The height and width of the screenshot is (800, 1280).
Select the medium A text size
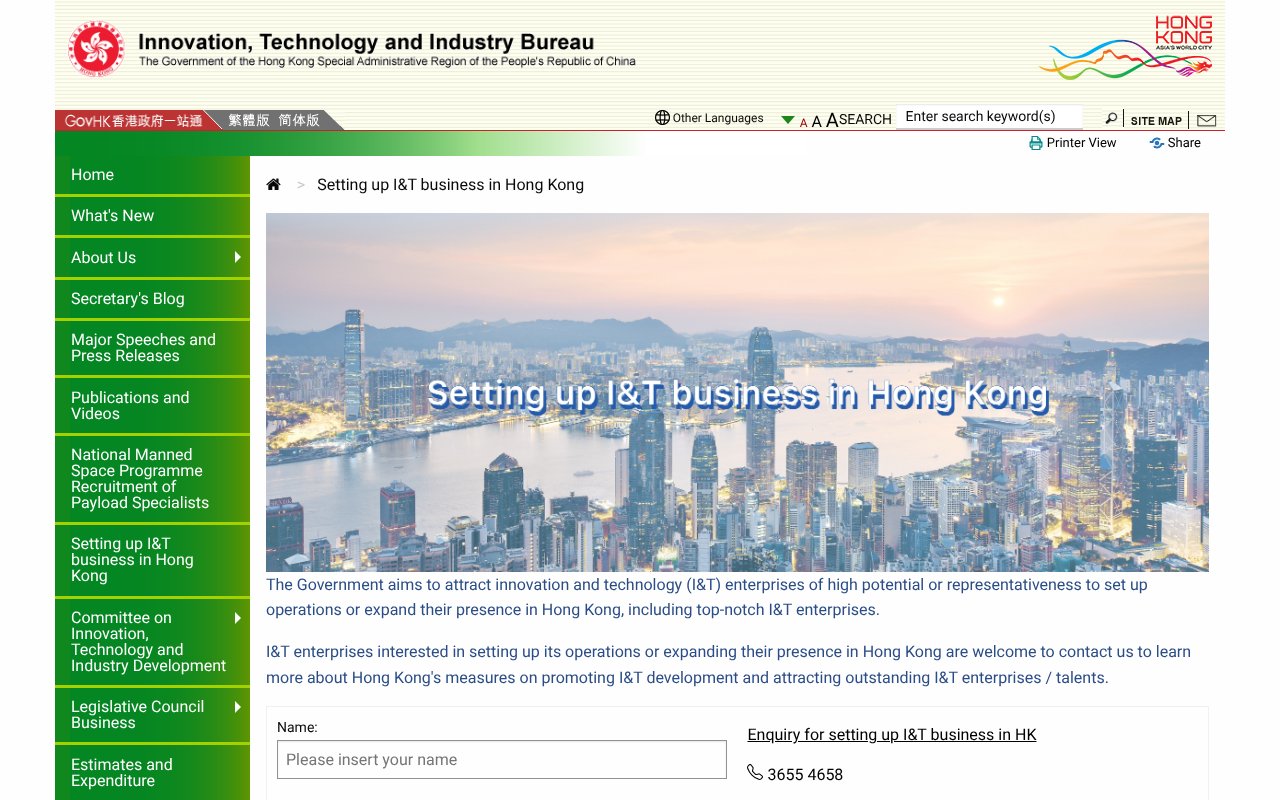818,121
